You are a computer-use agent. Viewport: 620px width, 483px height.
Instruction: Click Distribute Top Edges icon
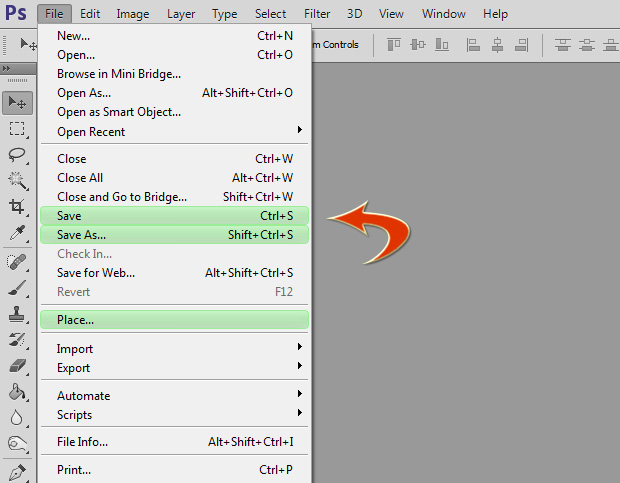(563, 45)
